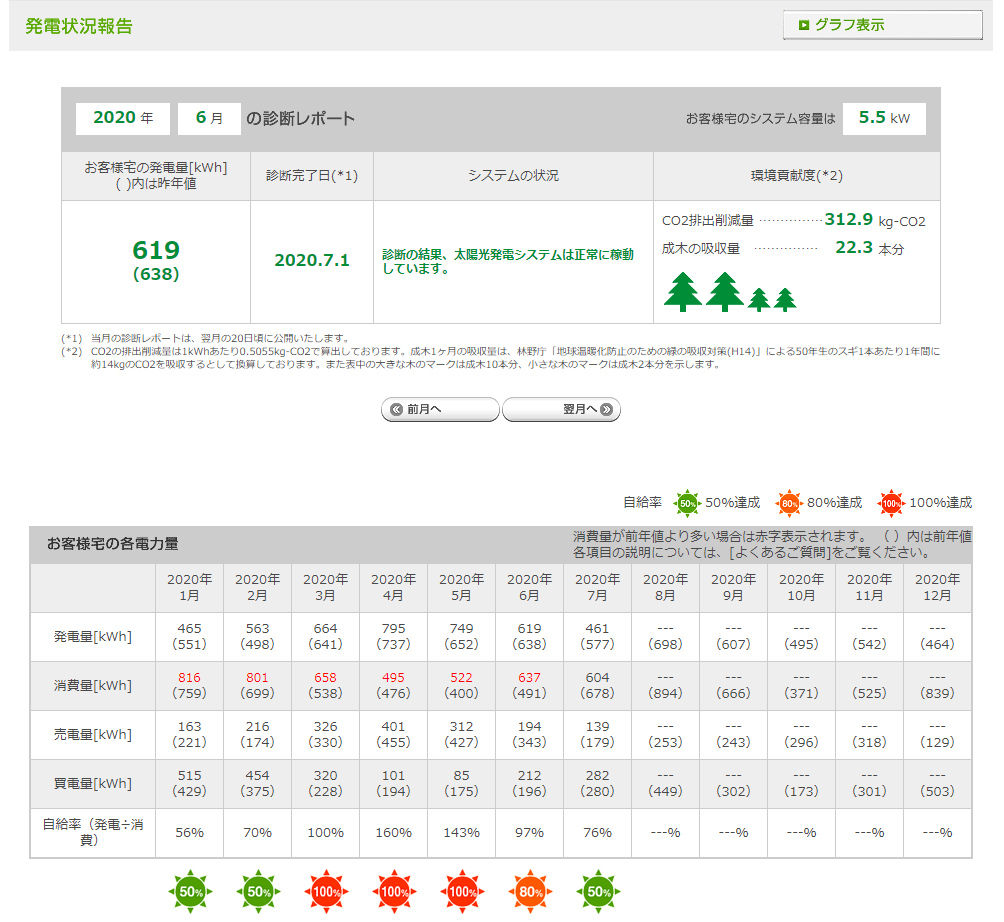The image size is (1004, 922).
Task: Click the green 50%達成 legend icon
Action: point(687,503)
